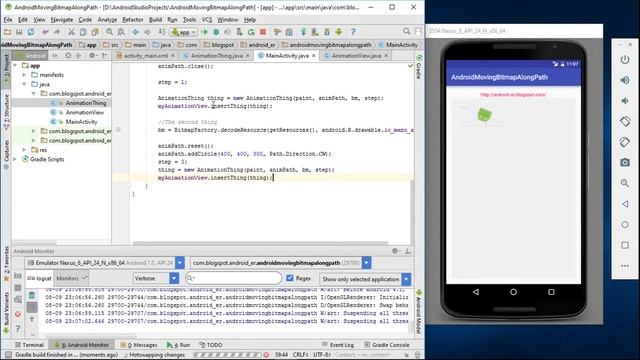Close the MainActivity.java tab
Image resolution: width=640 pixels, height=360 pixels.
pyautogui.click(x=313, y=56)
